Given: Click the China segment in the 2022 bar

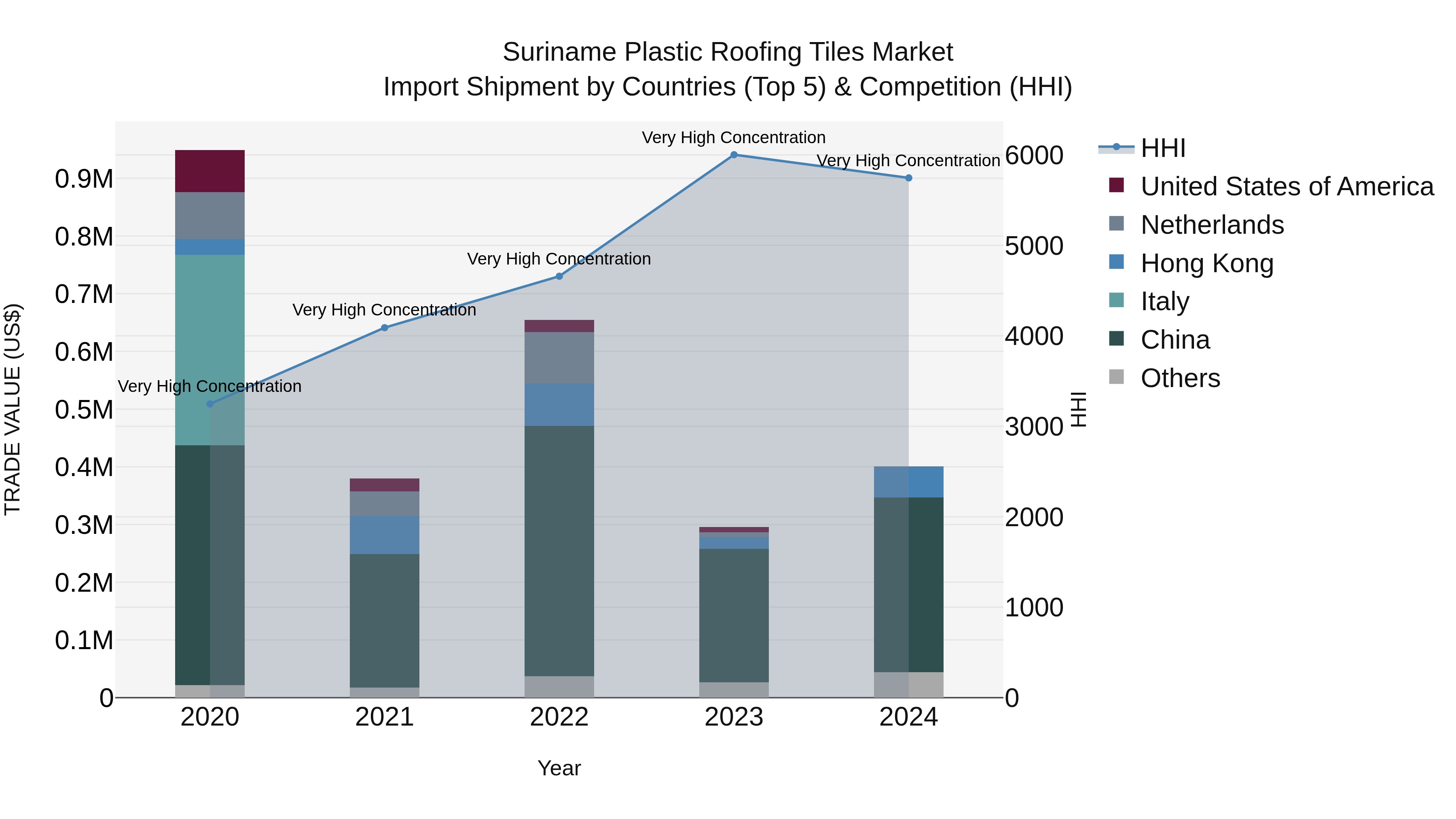Looking at the screenshot, I should point(559,551).
